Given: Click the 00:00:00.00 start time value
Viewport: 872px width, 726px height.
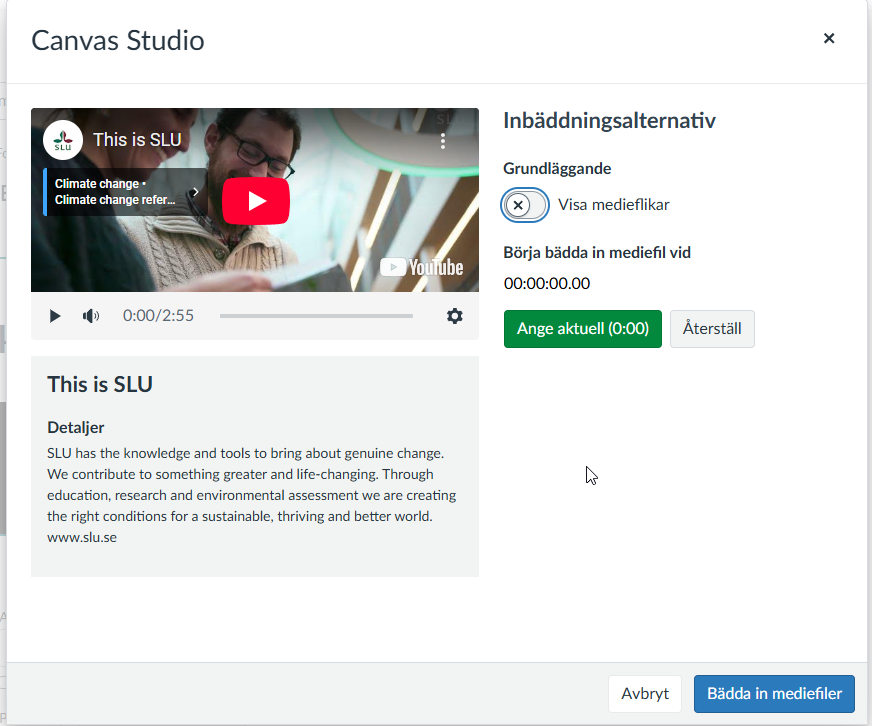Looking at the screenshot, I should tap(547, 284).
